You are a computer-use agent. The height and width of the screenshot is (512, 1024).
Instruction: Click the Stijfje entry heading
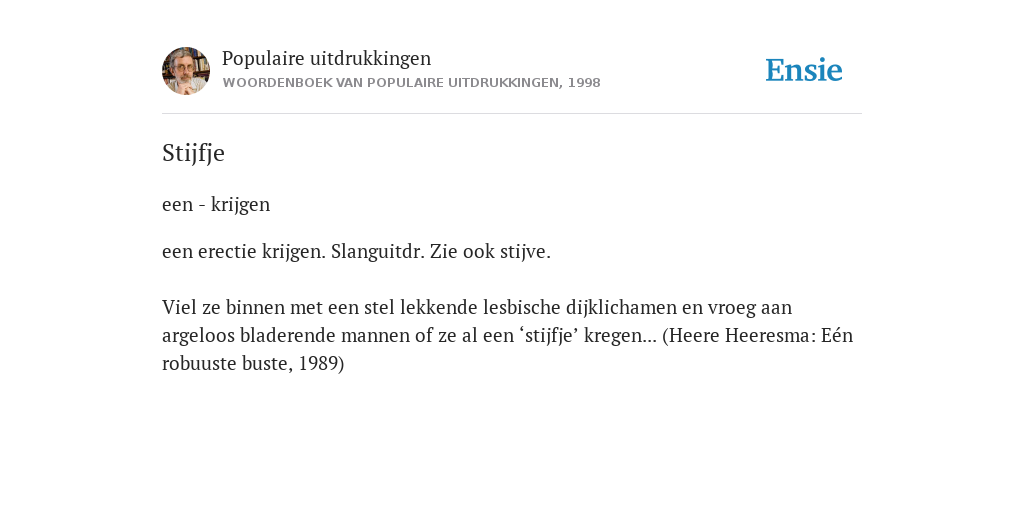193,153
